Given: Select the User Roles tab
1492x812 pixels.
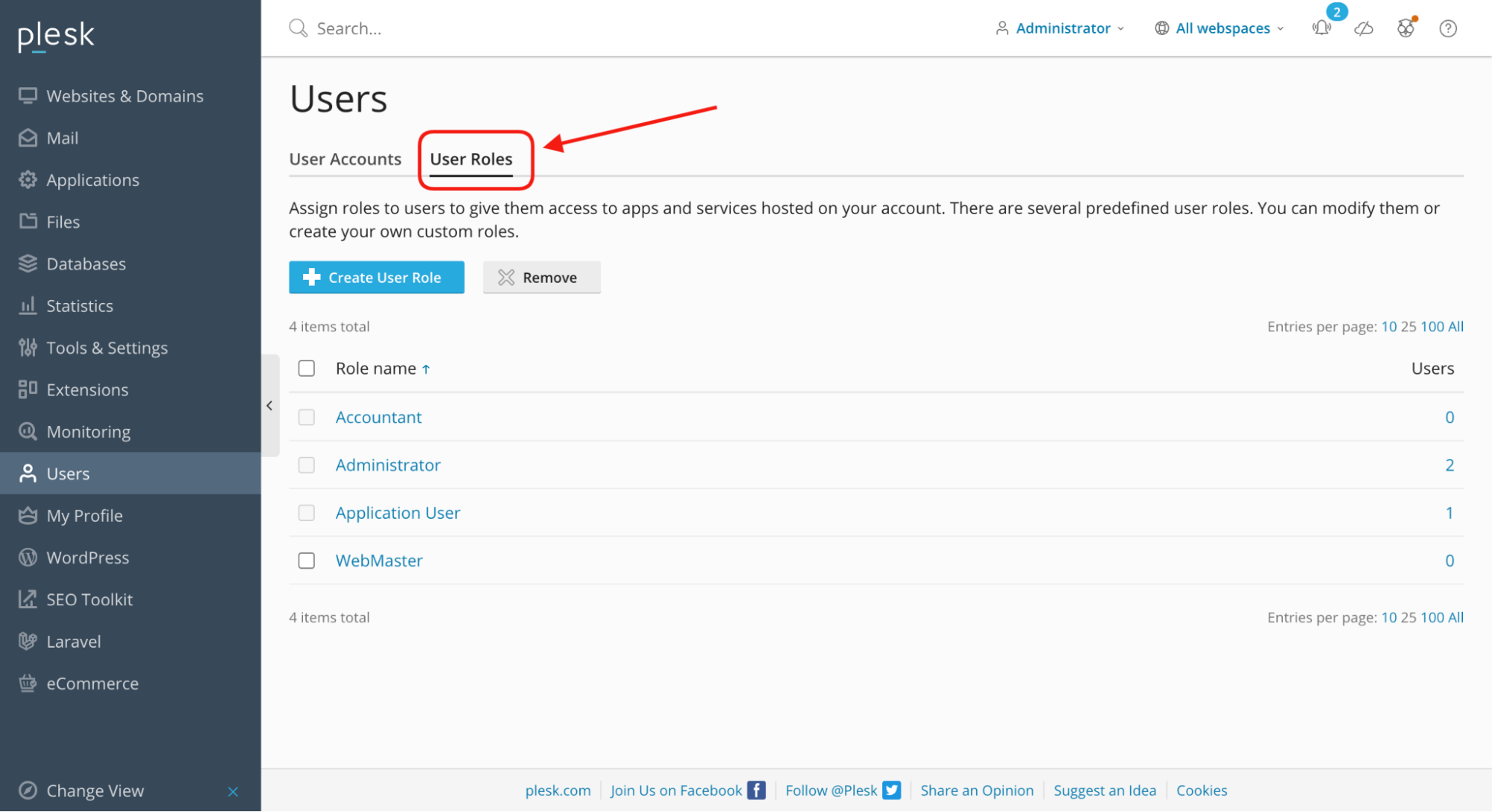Looking at the screenshot, I should pos(471,159).
